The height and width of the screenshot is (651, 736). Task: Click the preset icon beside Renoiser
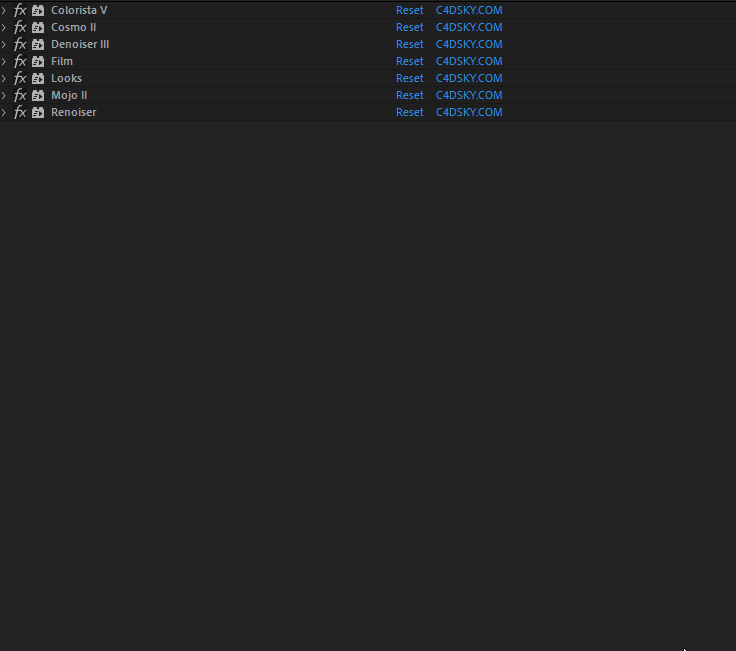[x=38, y=112]
